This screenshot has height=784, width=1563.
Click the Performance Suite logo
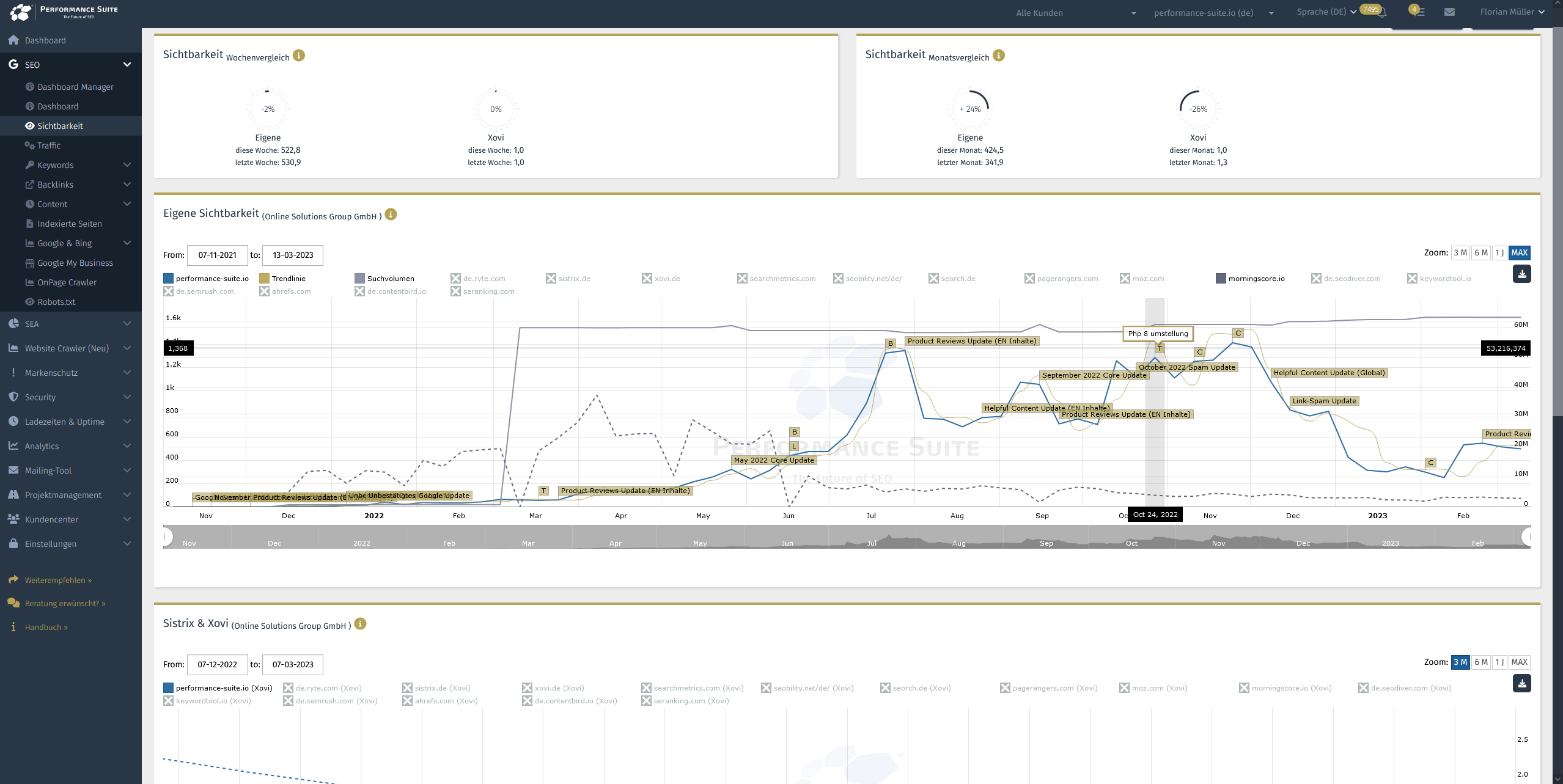[64, 12]
